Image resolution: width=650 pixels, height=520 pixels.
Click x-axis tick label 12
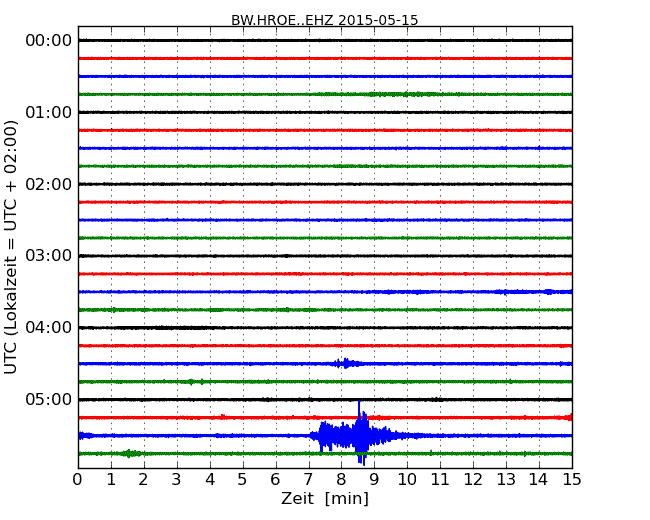[473, 480]
